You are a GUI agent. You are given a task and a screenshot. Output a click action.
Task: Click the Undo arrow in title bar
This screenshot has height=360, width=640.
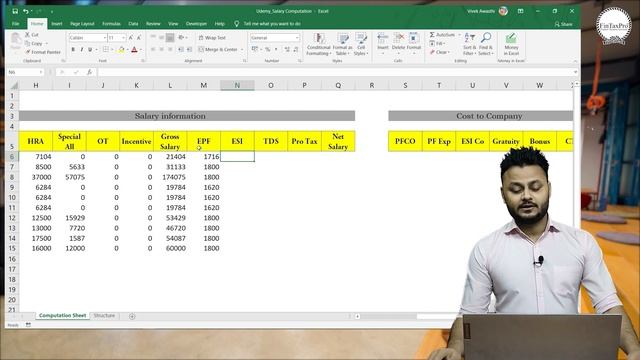click(26, 11)
